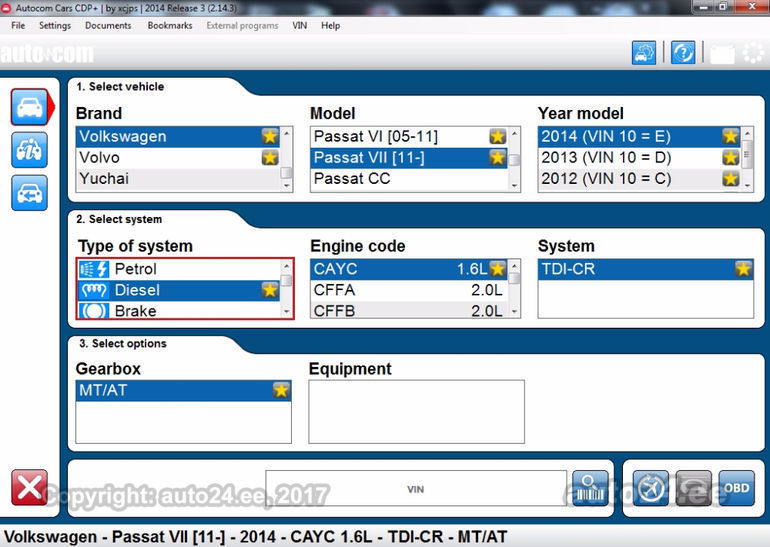Screen dimensions: 770x547
Task: Select Volkswagen in the Brand list
Action: point(178,137)
